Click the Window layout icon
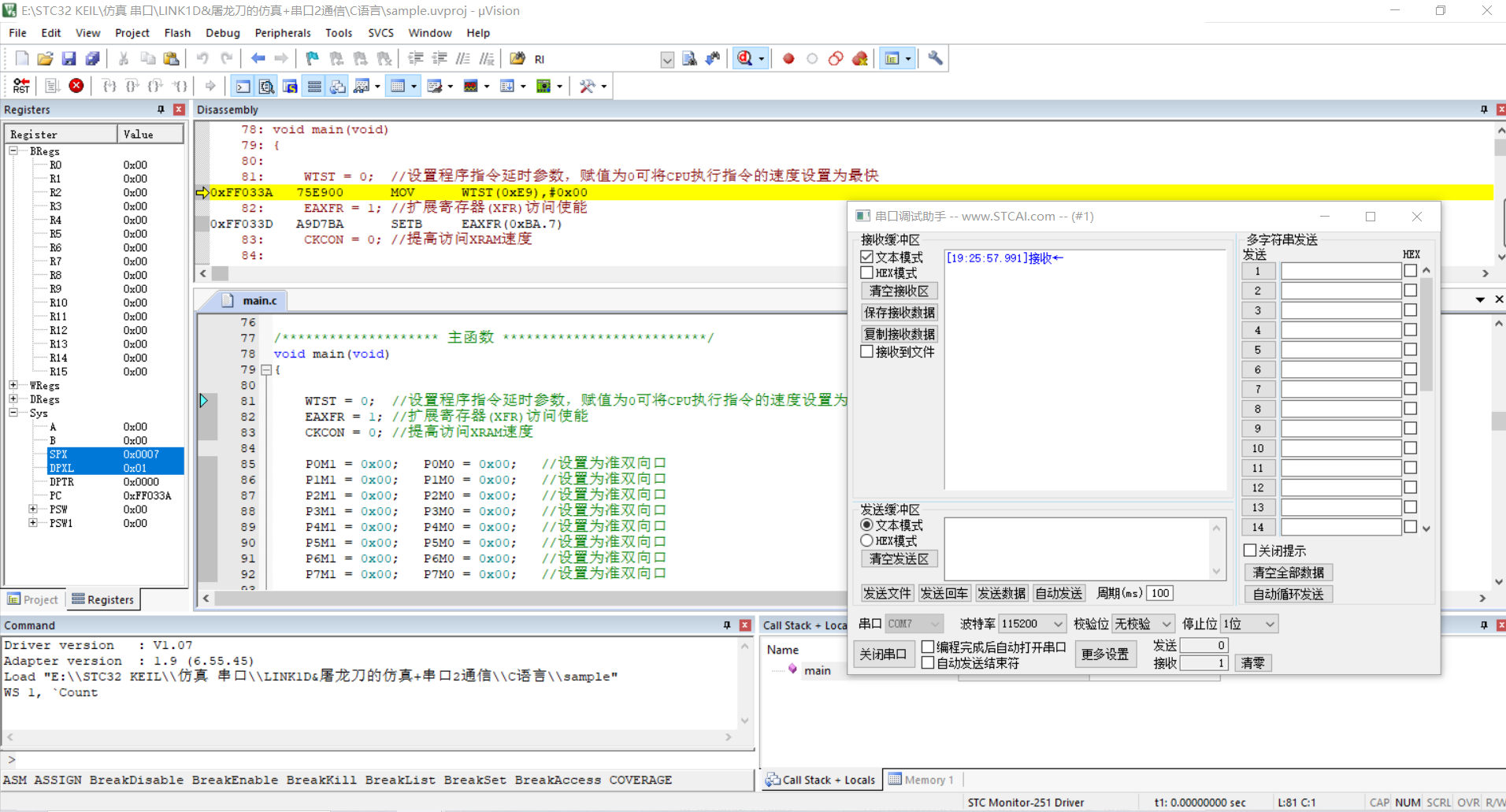Image resolution: width=1506 pixels, height=812 pixels. pos(892,58)
